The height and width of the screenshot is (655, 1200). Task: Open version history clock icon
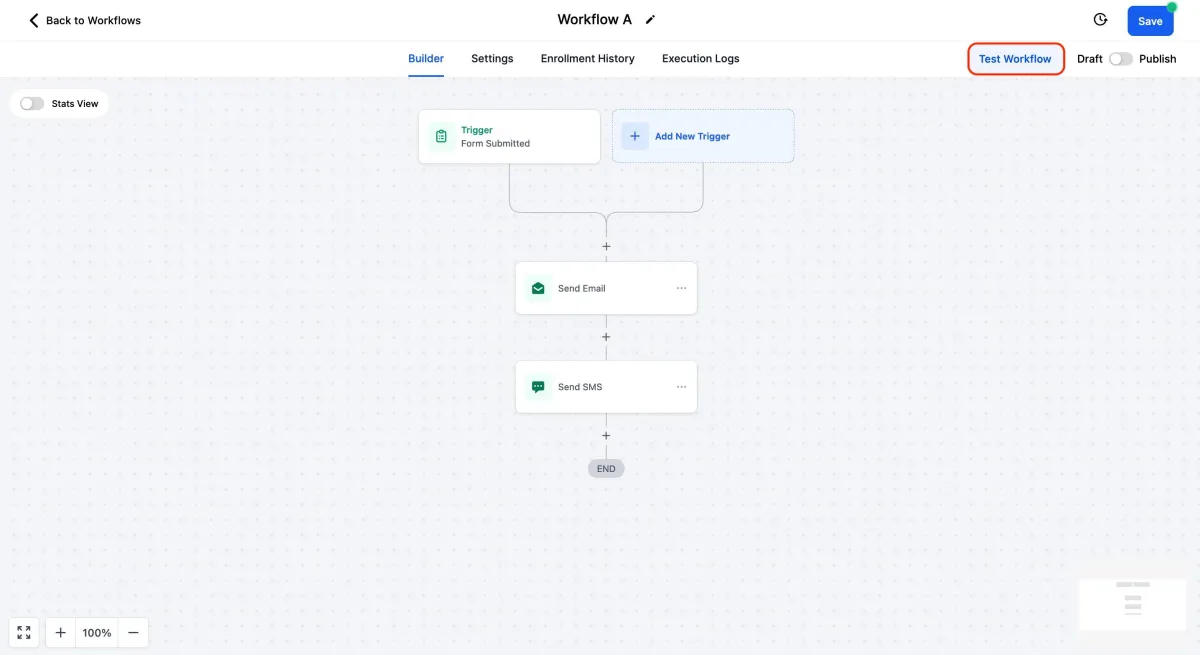tap(1101, 20)
